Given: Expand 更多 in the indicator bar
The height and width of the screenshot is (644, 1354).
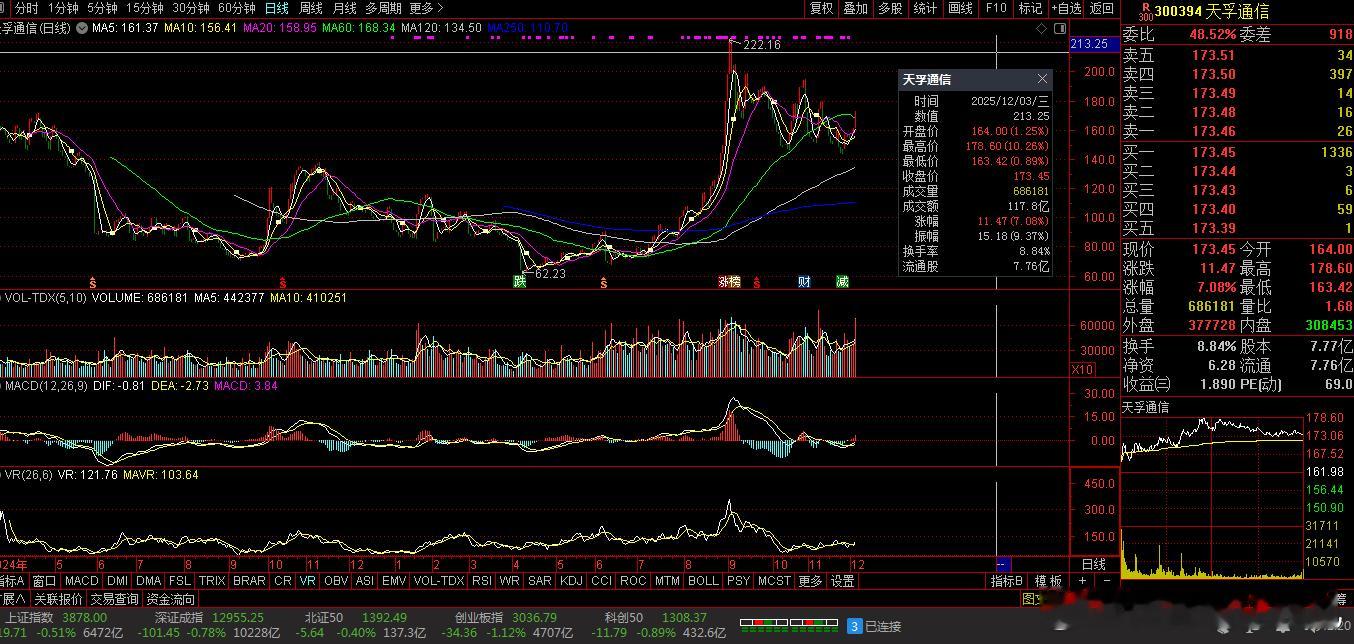Looking at the screenshot, I should 810,581.
